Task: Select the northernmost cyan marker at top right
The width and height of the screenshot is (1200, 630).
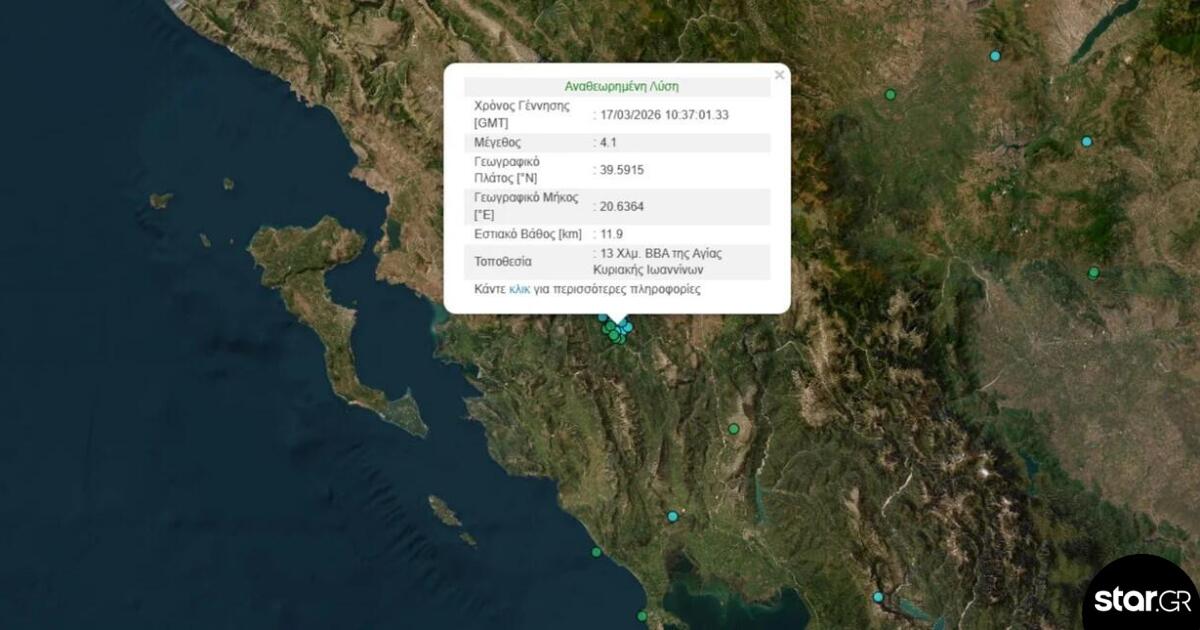Action: point(995,56)
